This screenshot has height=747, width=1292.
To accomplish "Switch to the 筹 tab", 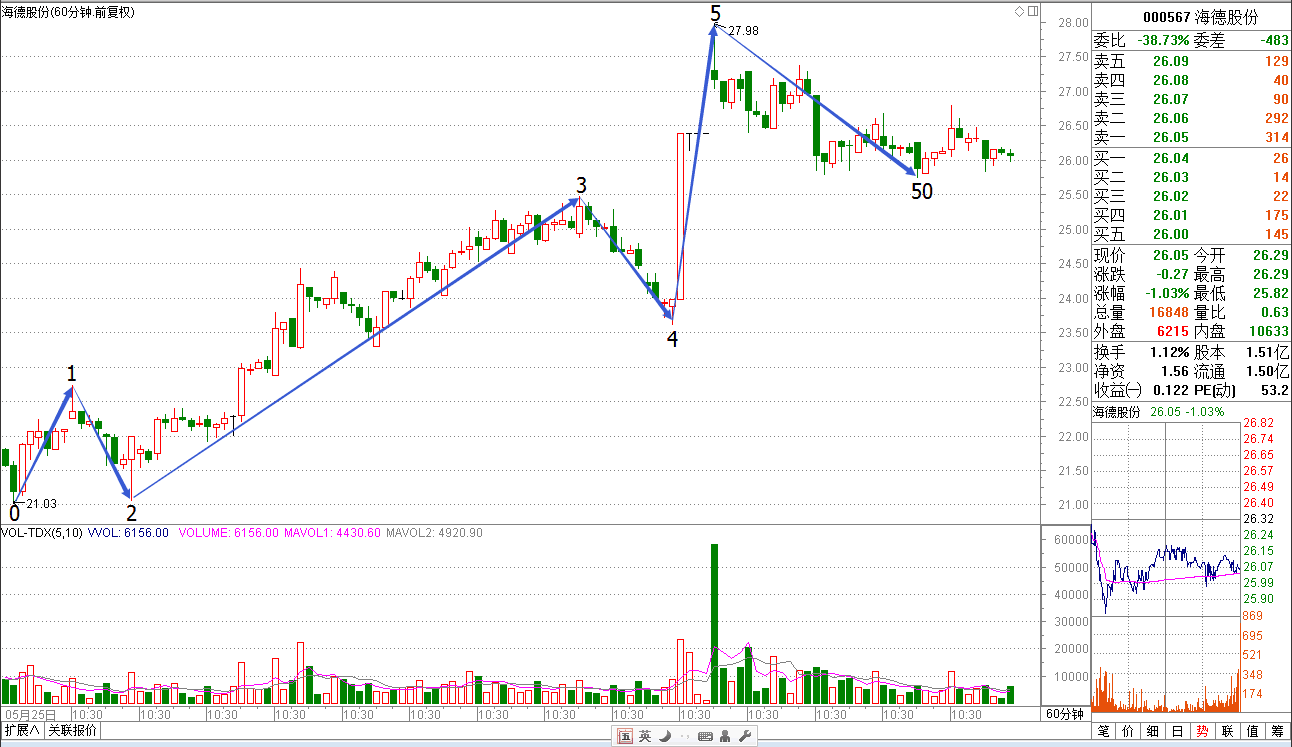I will coord(1278,731).
